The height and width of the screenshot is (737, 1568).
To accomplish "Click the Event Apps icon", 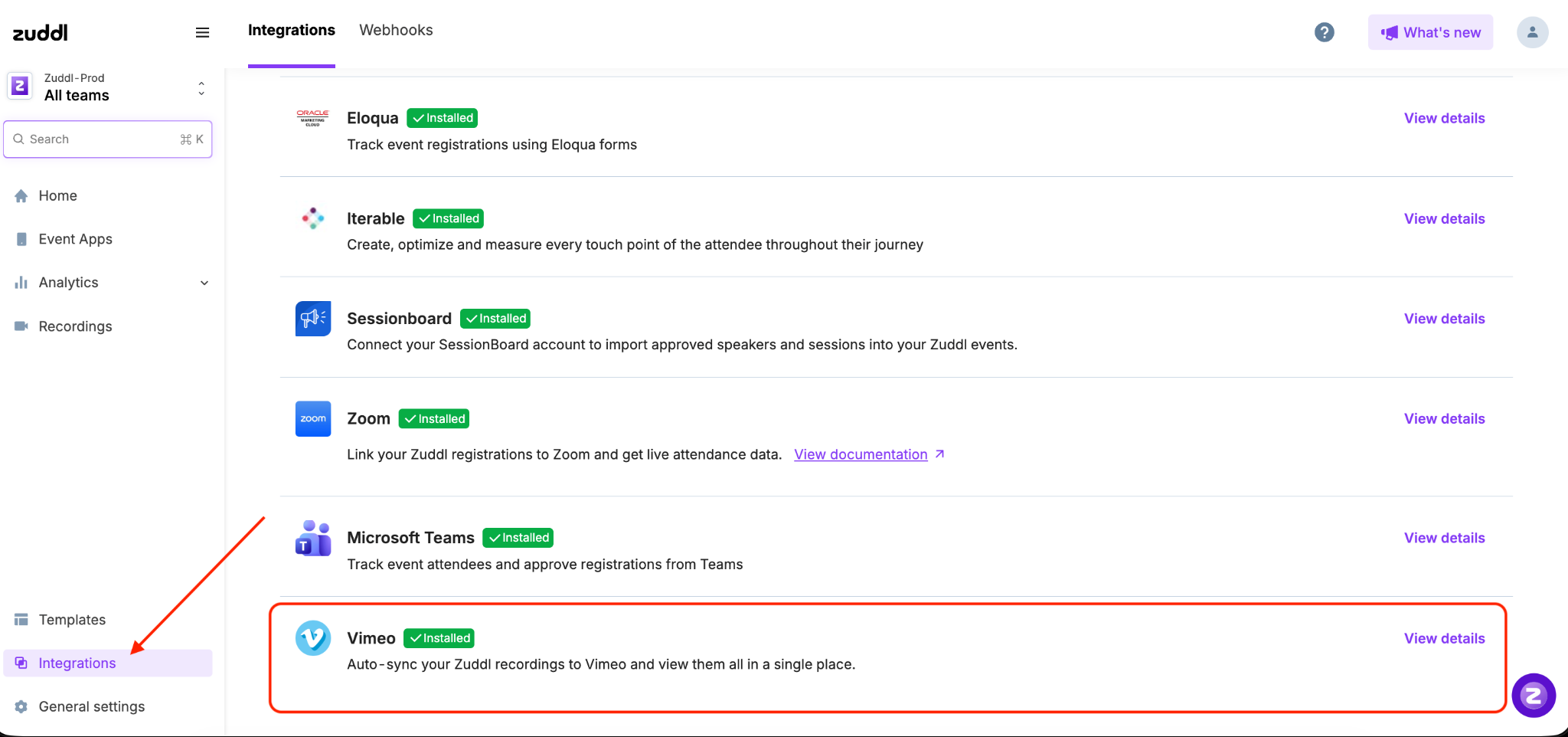I will pos(21,239).
